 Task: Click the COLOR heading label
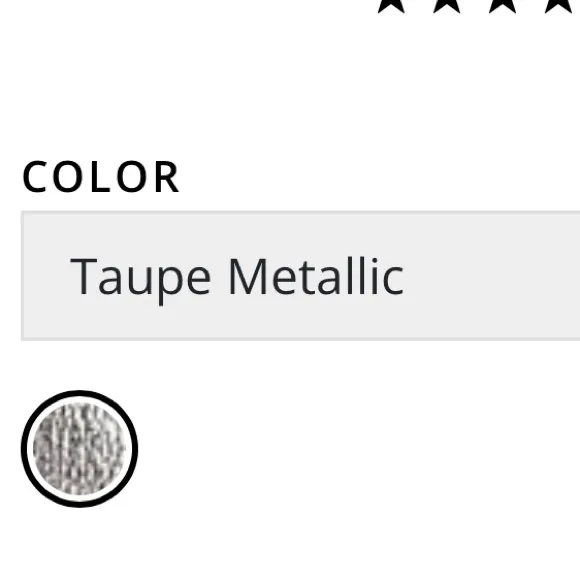tap(101, 177)
